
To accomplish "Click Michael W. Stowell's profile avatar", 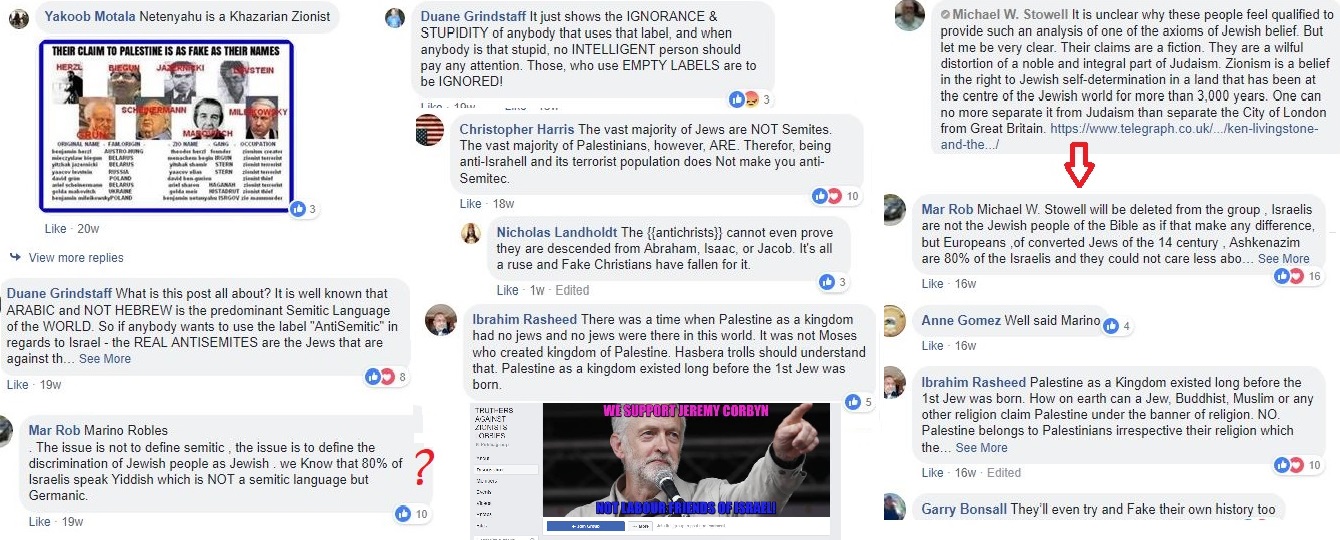I will click(909, 16).
